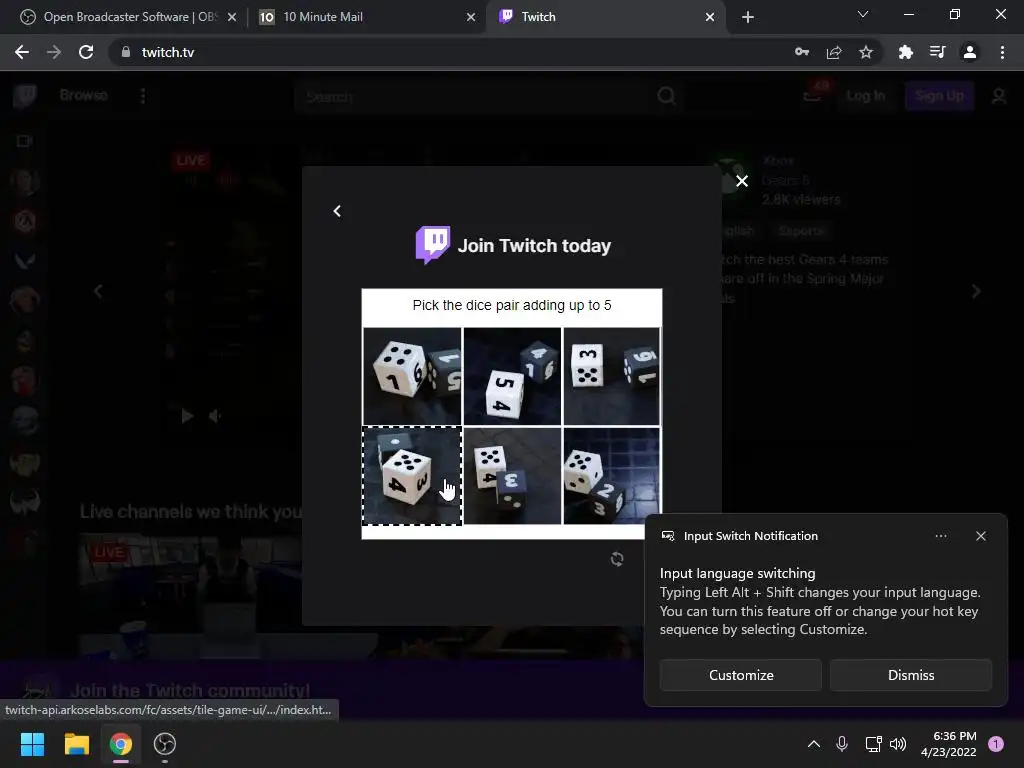The width and height of the screenshot is (1024, 768).
Task: Open Chrome three-dot menu
Action: [x=1002, y=52]
